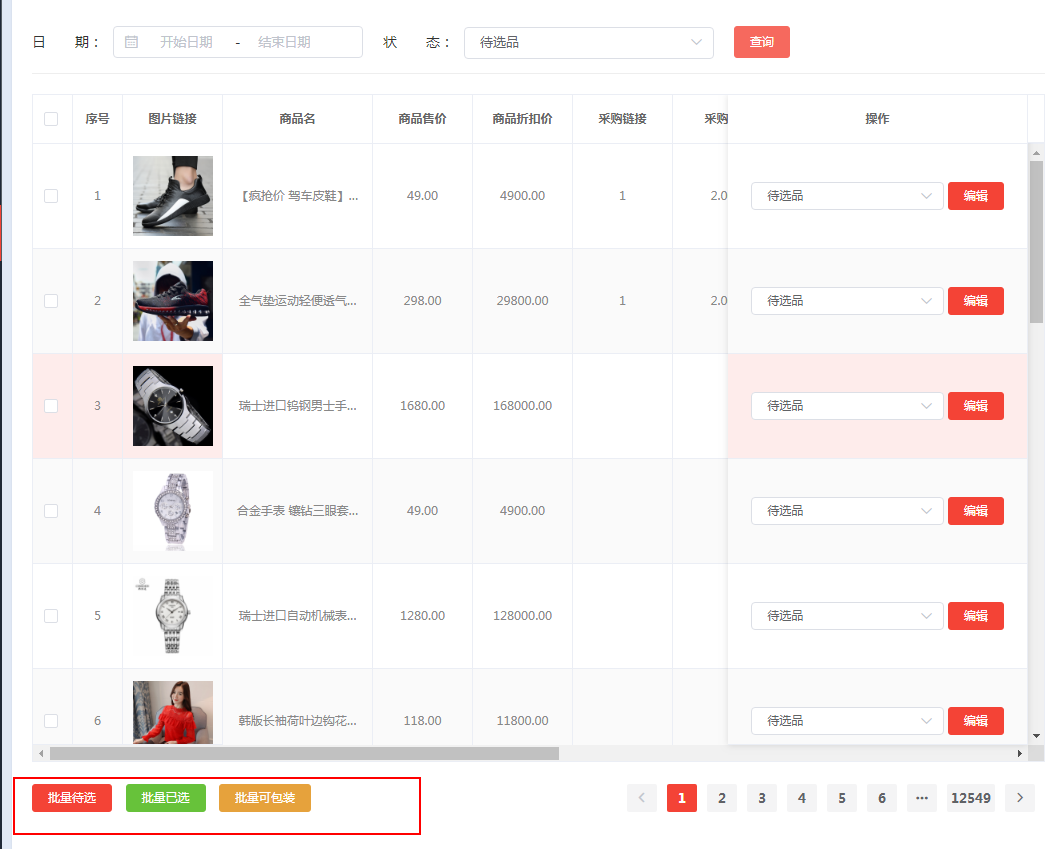Click price cell 1680.00
The image size is (1059, 849).
(422, 406)
